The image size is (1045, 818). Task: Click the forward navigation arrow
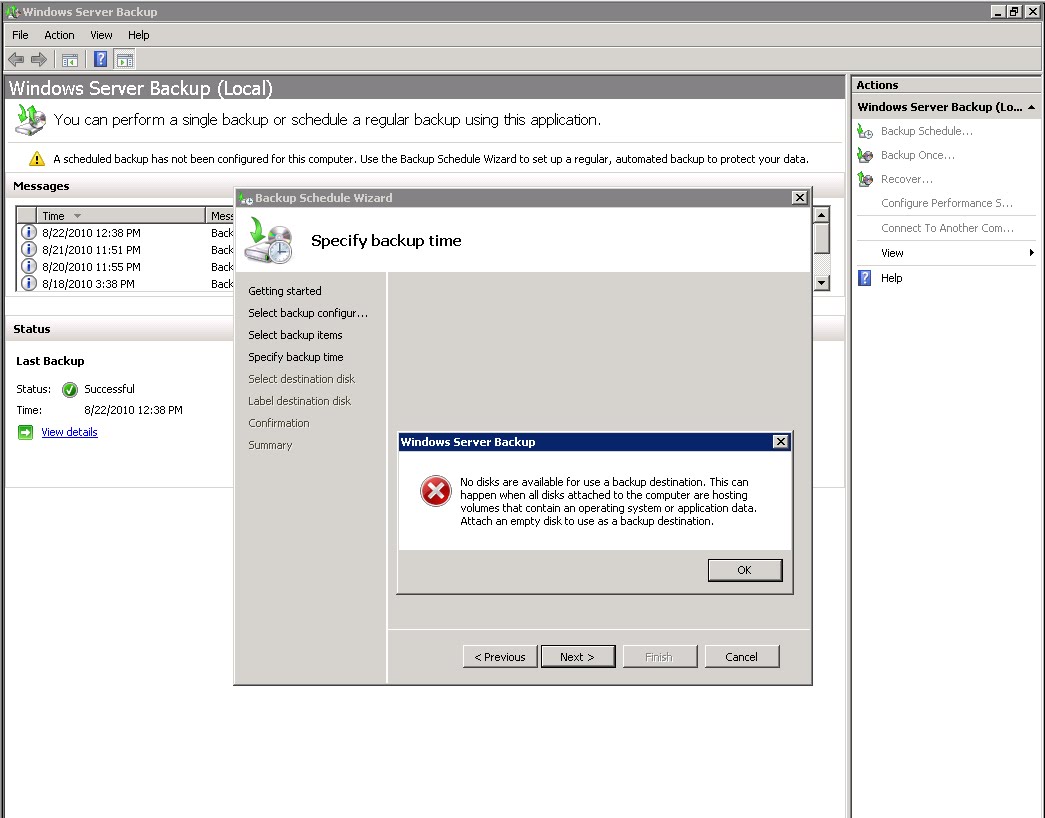pos(37,59)
